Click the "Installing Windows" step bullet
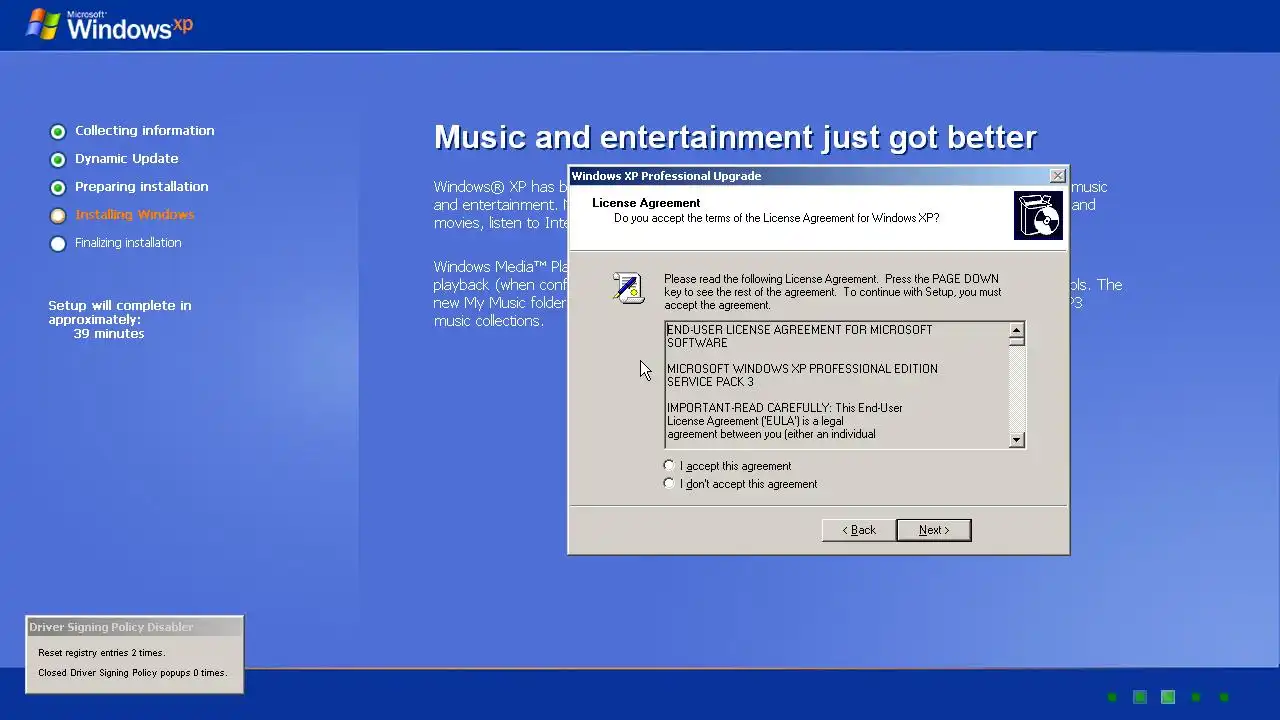The width and height of the screenshot is (1280, 720). click(x=58, y=216)
